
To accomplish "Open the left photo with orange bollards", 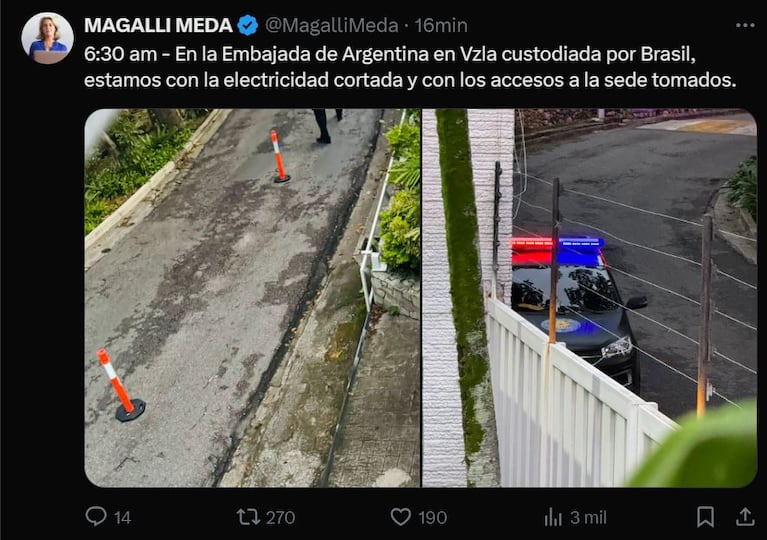I will coord(252,298).
